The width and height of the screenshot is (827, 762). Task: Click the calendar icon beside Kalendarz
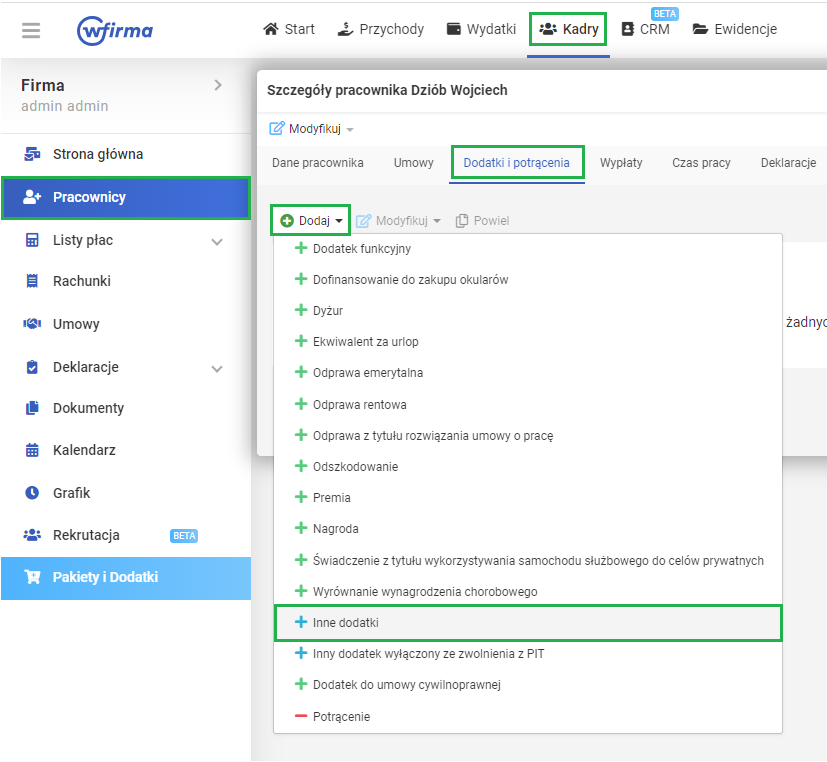[x=32, y=450]
